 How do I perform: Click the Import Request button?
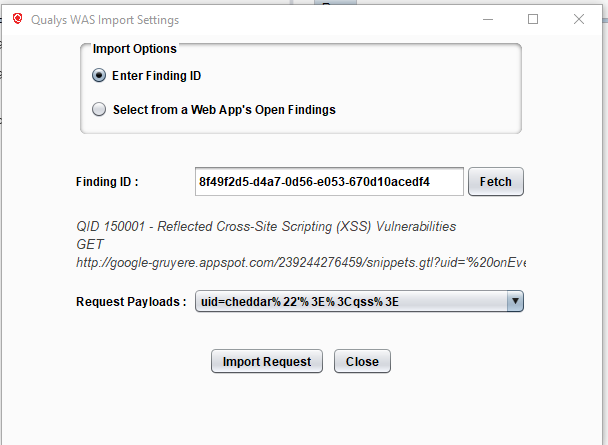267,361
